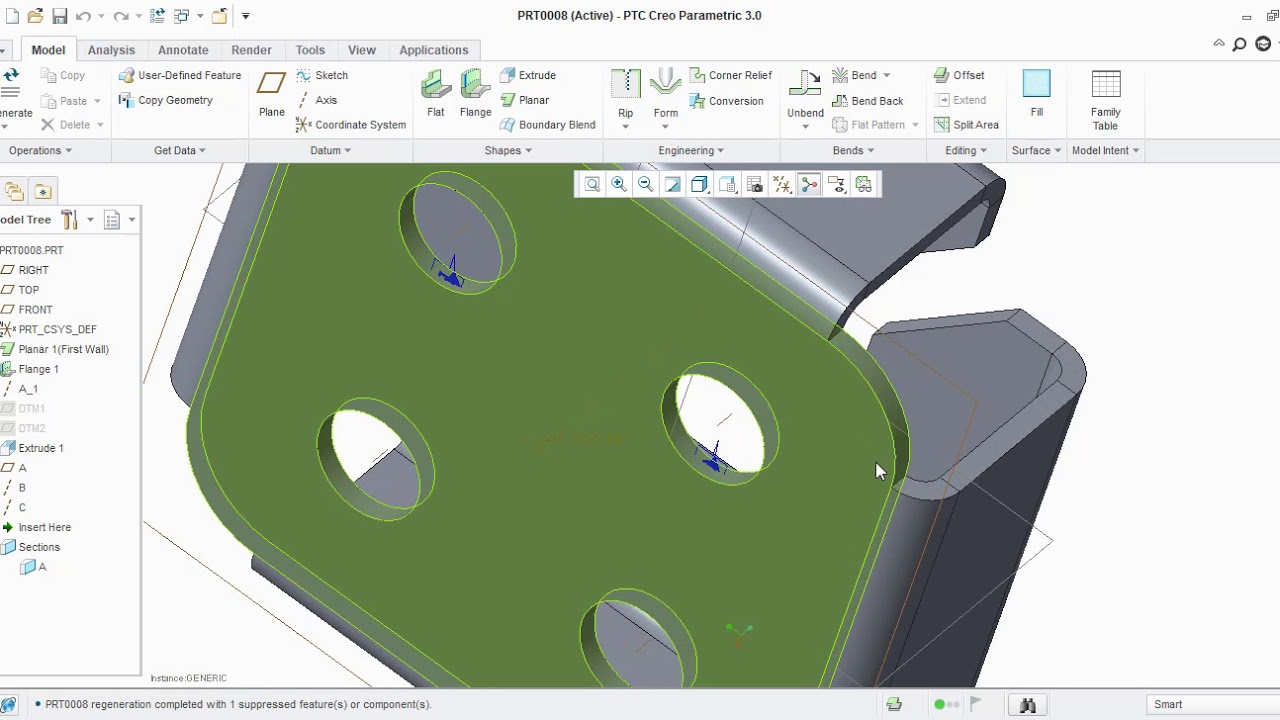Image resolution: width=1280 pixels, height=720 pixels.
Task: Apply Corner Relief
Action: click(x=731, y=75)
